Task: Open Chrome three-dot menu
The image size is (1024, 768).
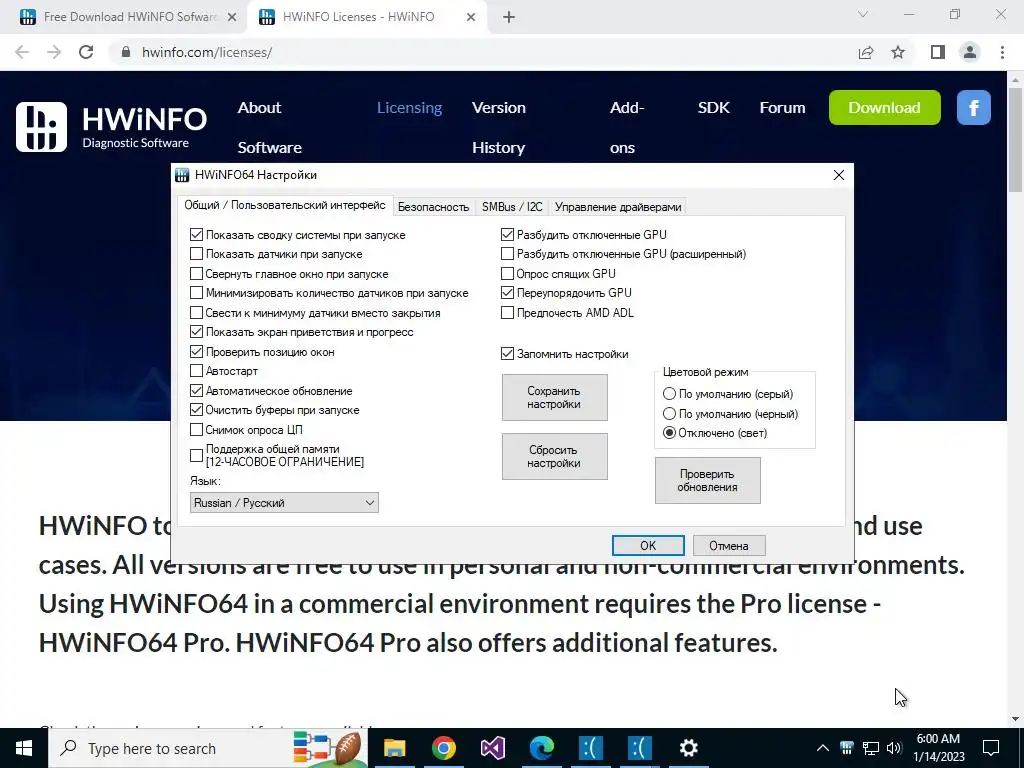Action: coord(1002,52)
